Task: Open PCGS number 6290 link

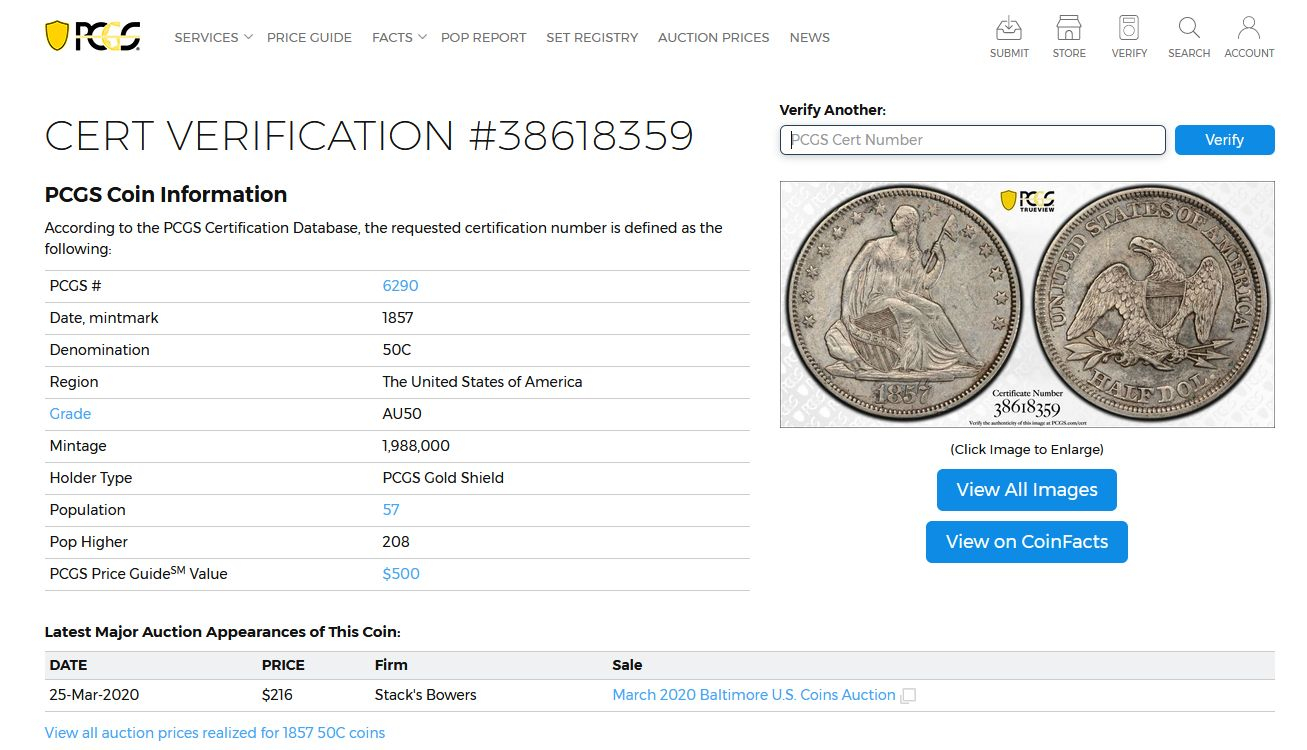Action: point(400,286)
